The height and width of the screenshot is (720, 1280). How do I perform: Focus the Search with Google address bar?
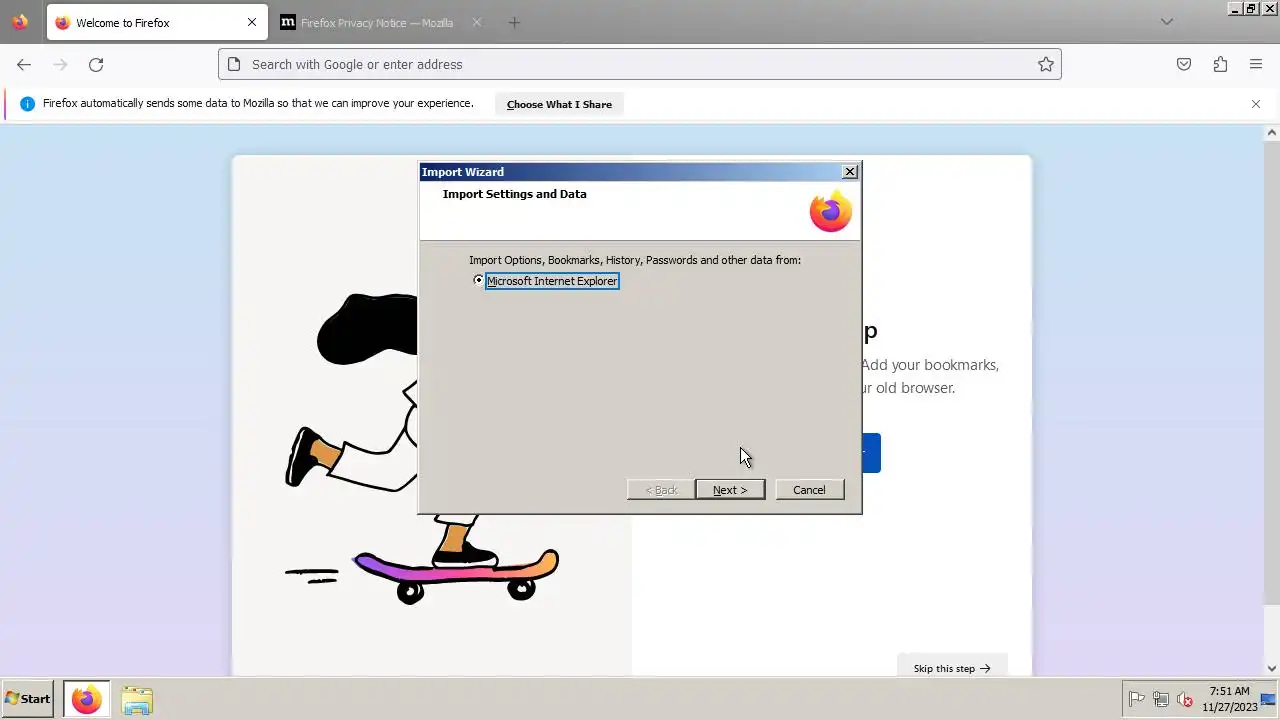pyautogui.click(x=640, y=64)
